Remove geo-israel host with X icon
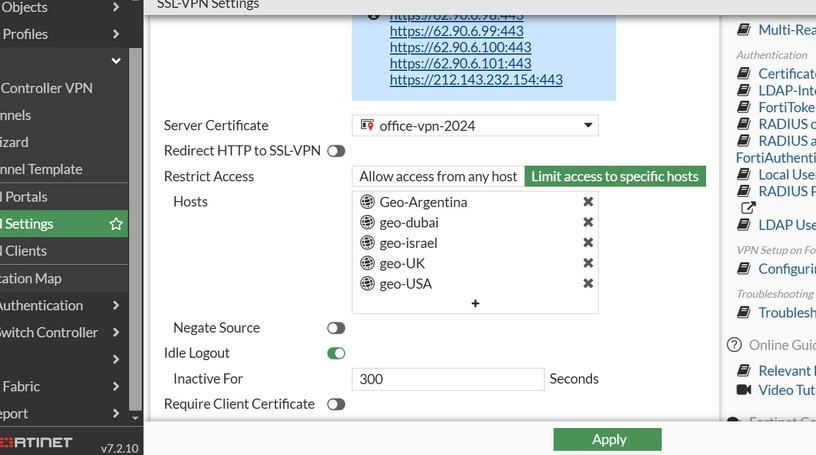 tap(588, 243)
